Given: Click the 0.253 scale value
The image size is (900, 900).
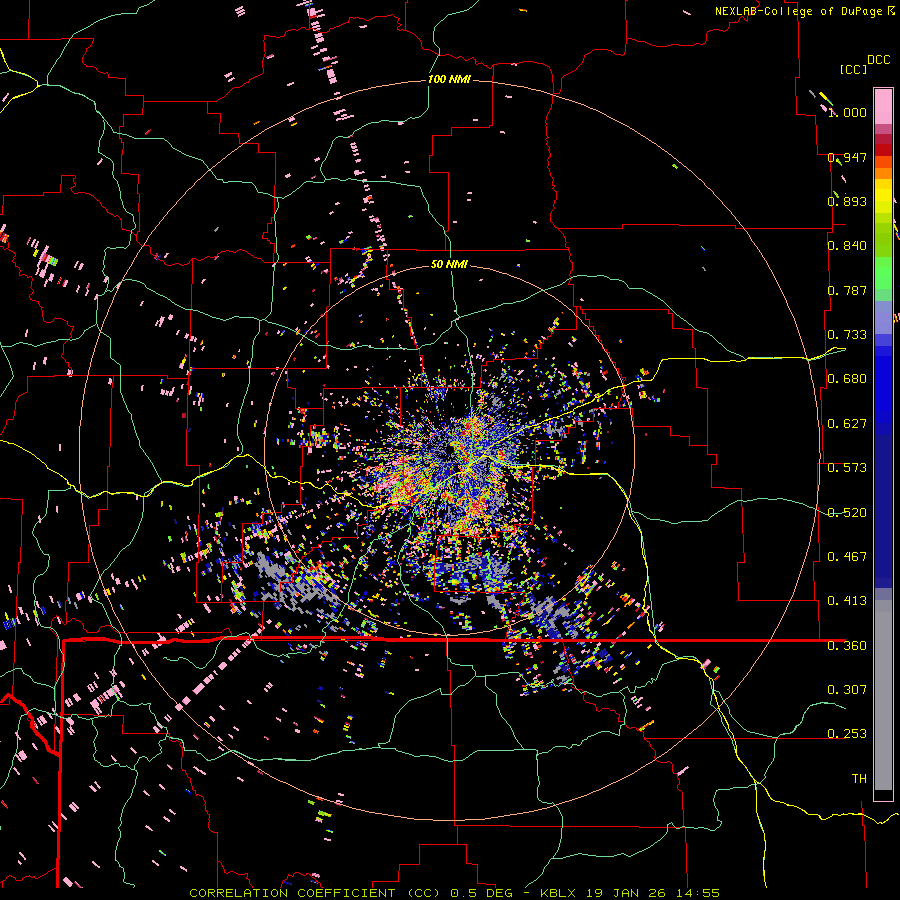Looking at the screenshot, I should [x=847, y=734].
